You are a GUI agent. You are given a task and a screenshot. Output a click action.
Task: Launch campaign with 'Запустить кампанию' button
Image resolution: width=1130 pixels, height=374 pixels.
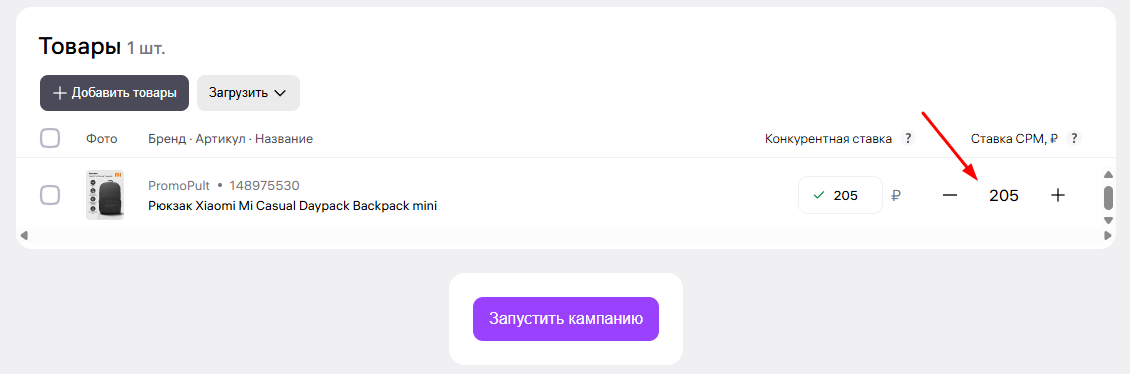[566, 319]
